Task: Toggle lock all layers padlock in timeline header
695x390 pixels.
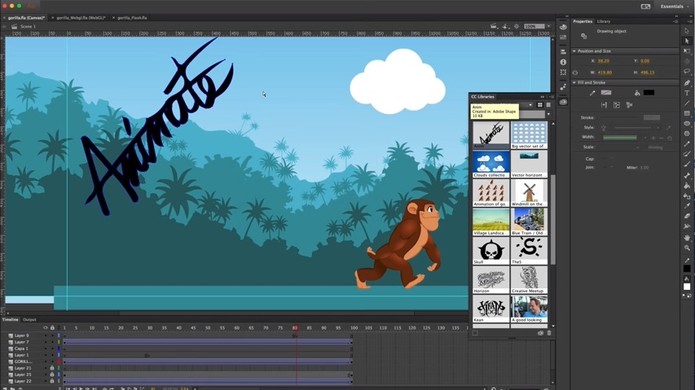Action: click(x=52, y=328)
